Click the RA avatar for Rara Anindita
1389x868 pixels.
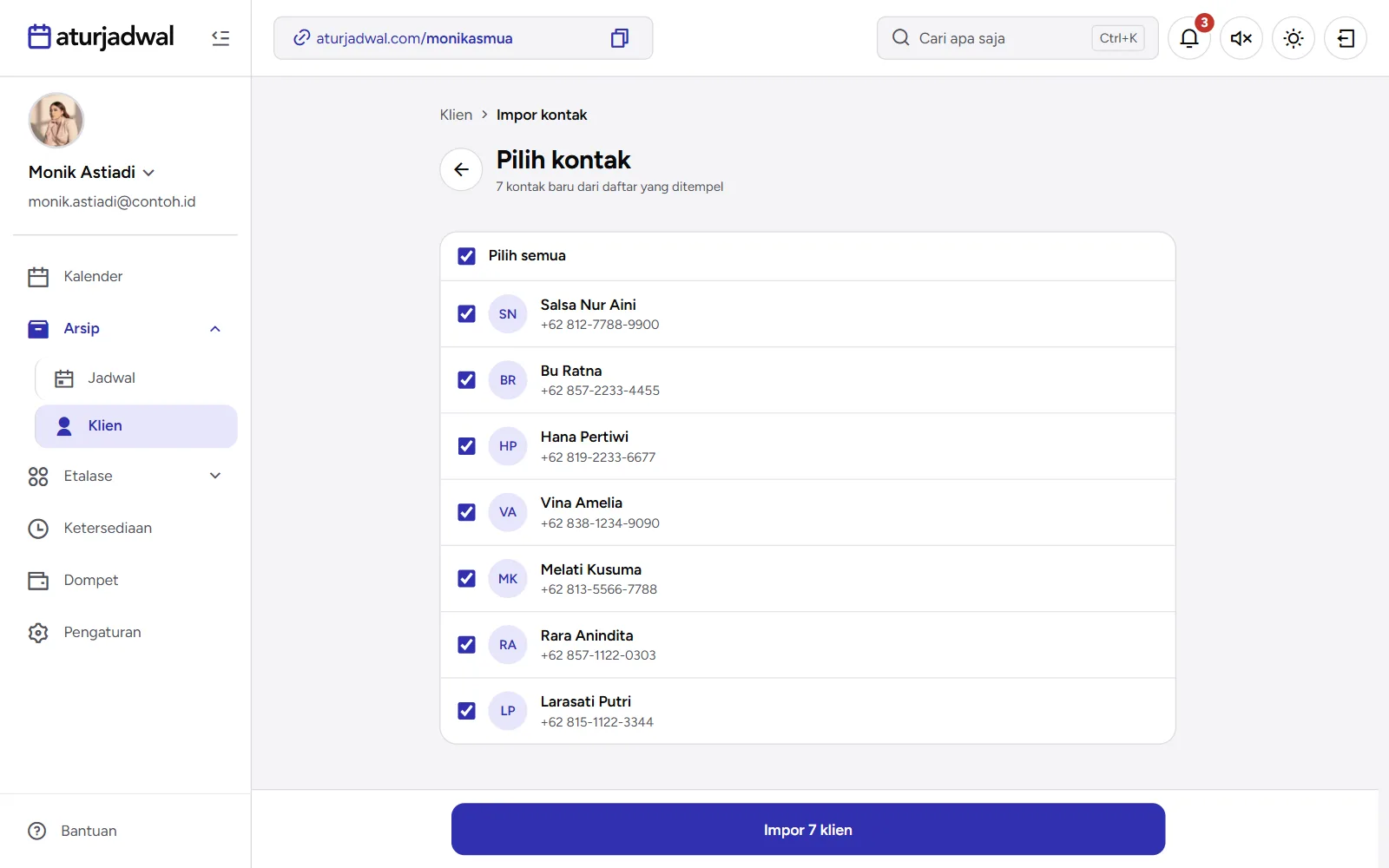point(508,645)
